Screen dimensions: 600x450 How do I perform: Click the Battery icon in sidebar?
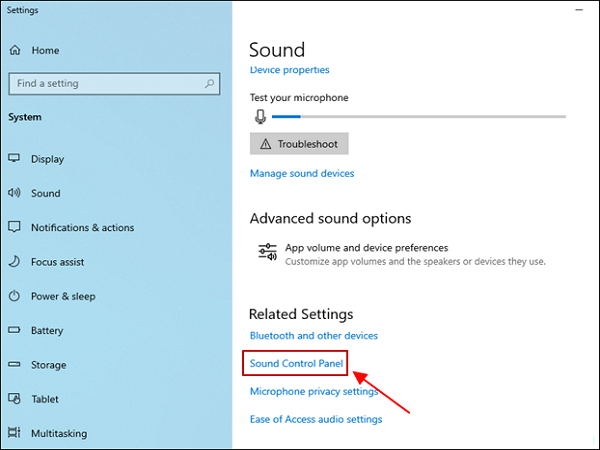click(x=14, y=331)
